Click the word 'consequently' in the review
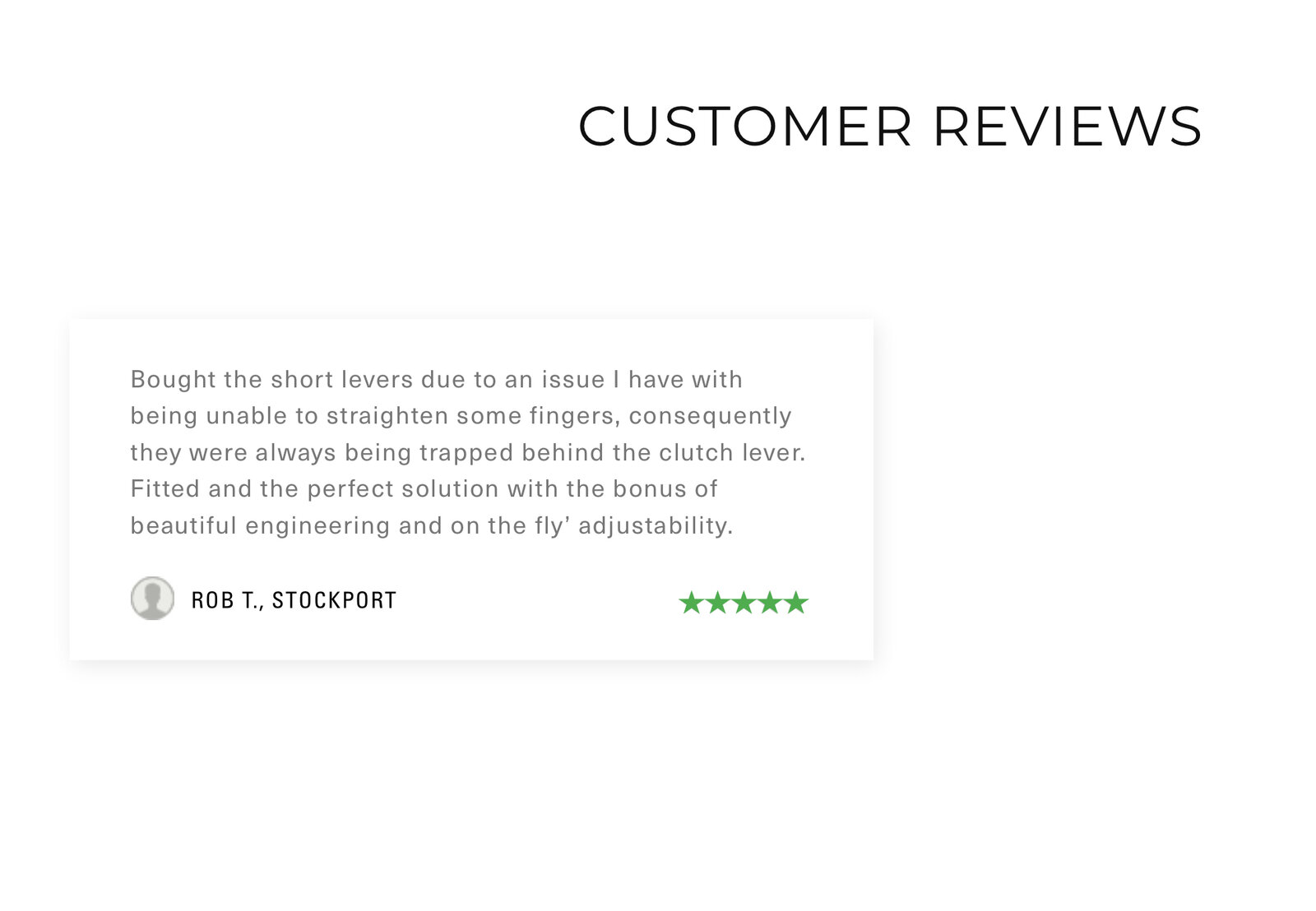Image resolution: width=1316 pixels, height=911 pixels. pyautogui.click(x=710, y=415)
